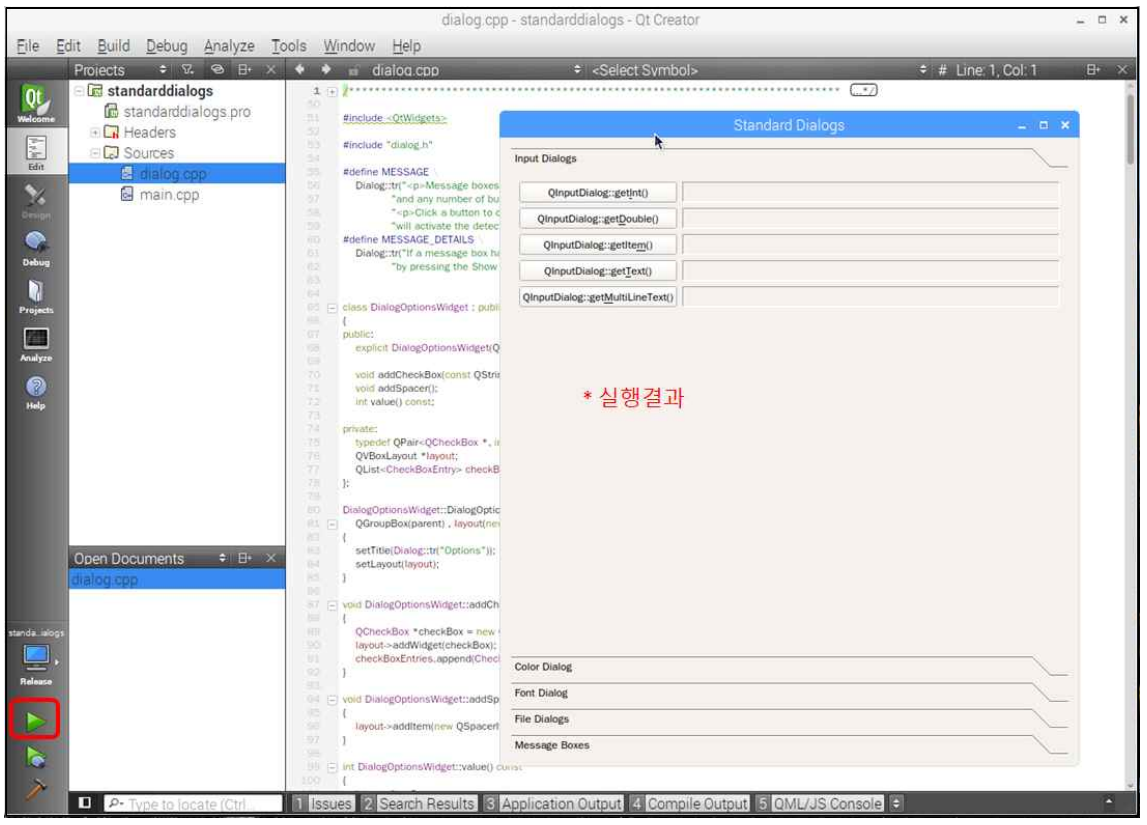Open the QML/JS Console pane
This screenshot has height=825, width=1147.
coord(819,803)
